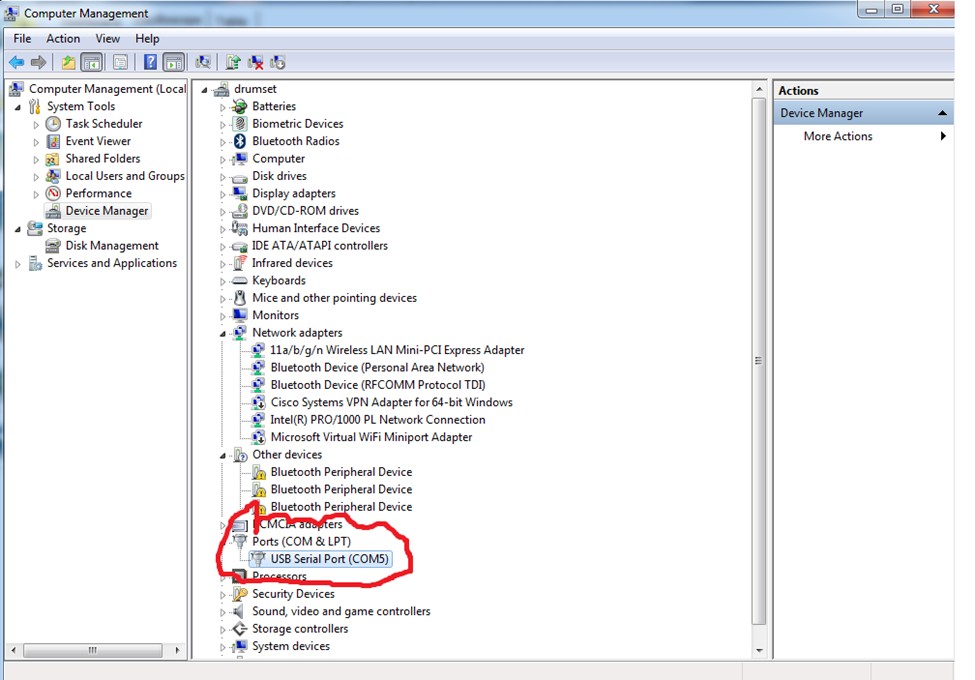Collapse the Network adapters category

(223, 334)
